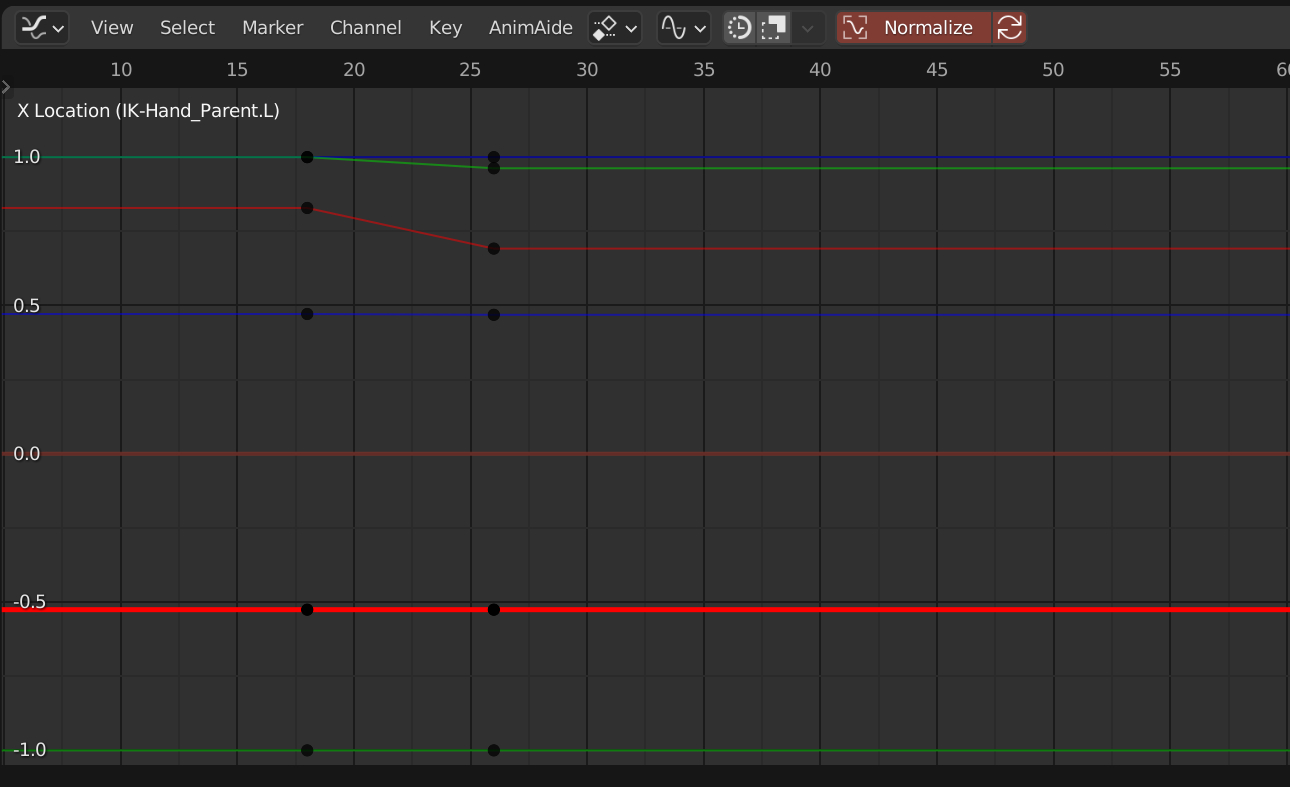This screenshot has height=787, width=1290.
Task: Click the auto-normalize refresh icon
Action: pos(1010,28)
